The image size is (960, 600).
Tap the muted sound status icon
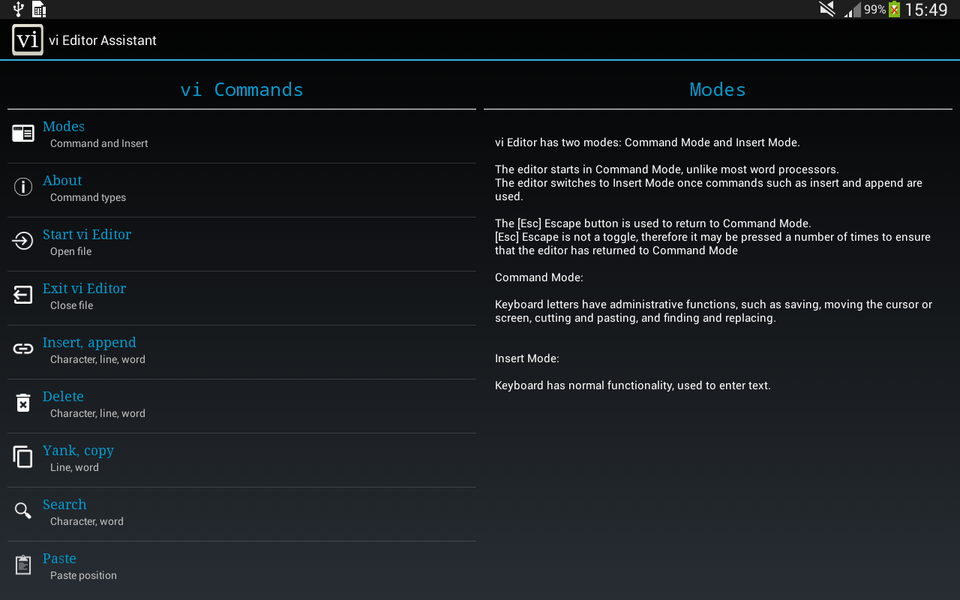(x=827, y=9)
